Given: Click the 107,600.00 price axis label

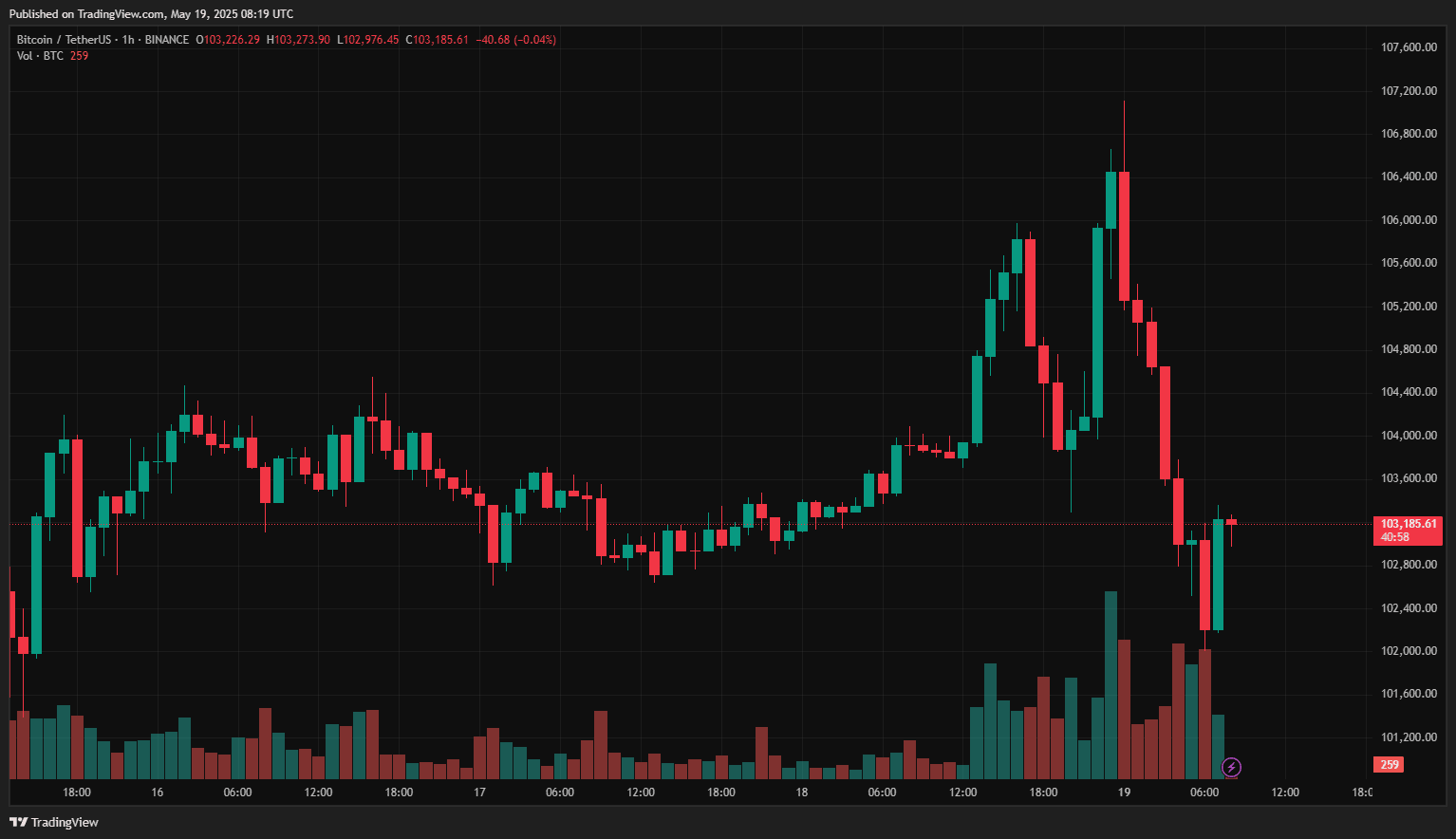Looking at the screenshot, I should tap(1409, 47).
